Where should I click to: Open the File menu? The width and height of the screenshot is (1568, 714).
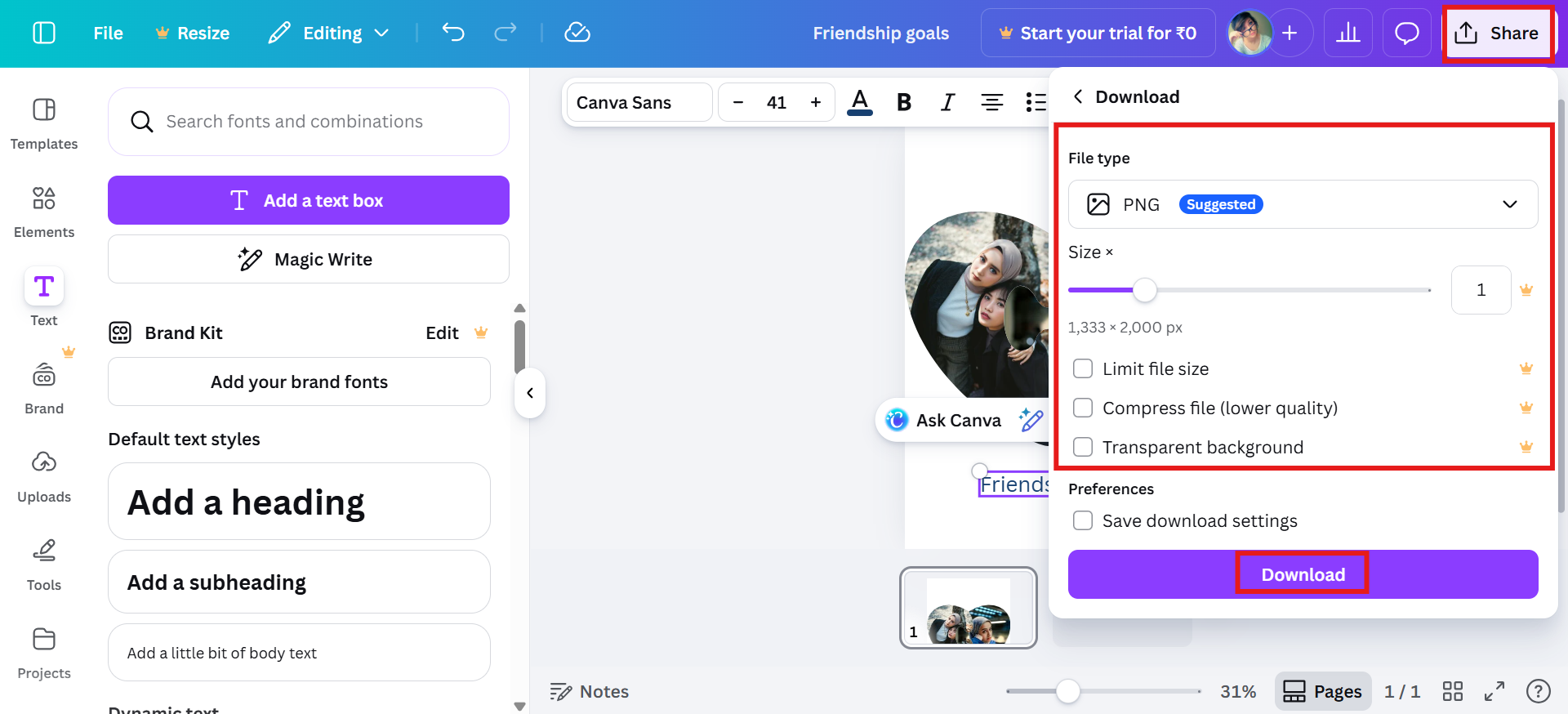pyautogui.click(x=108, y=33)
